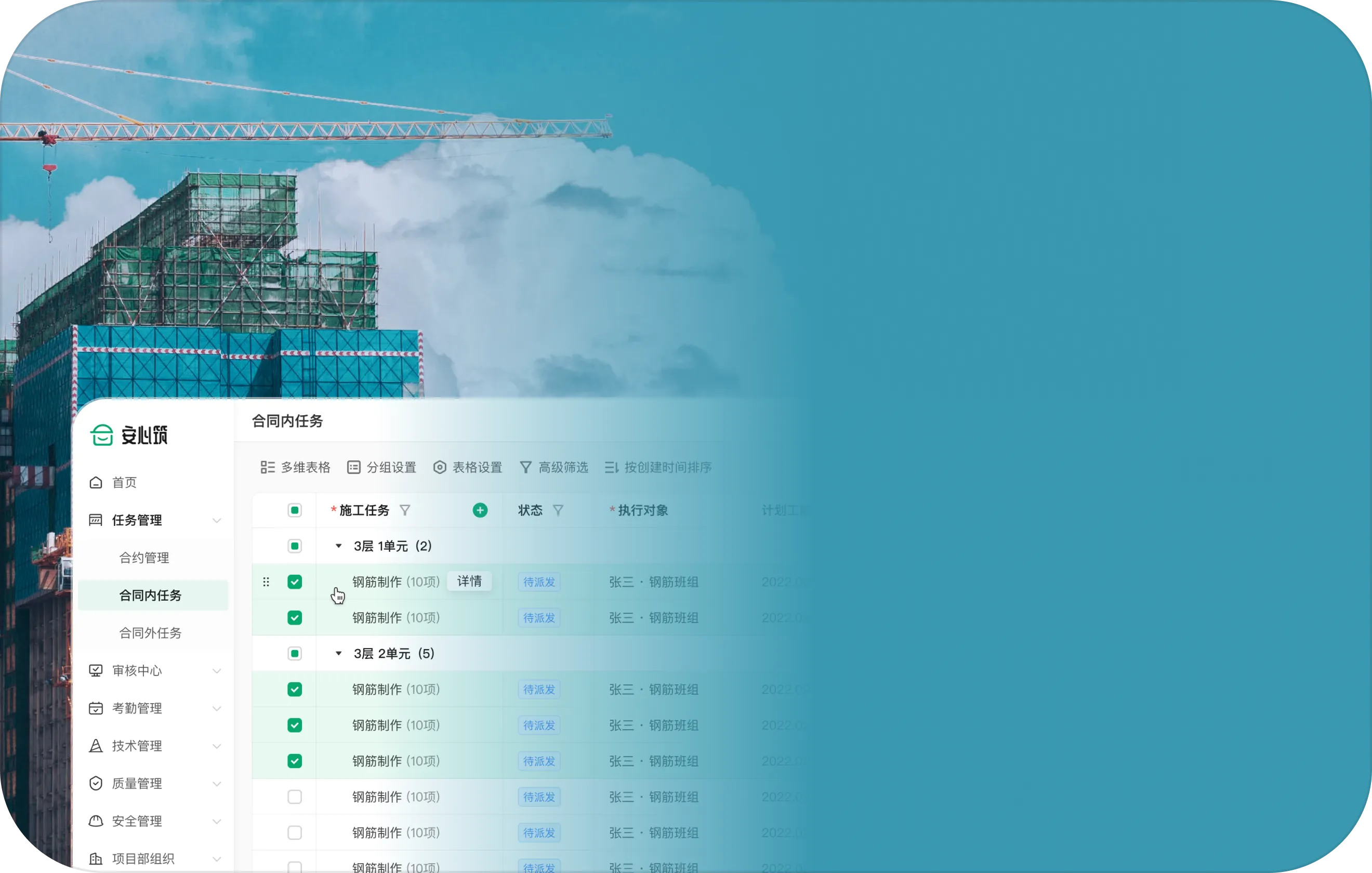Open the 首页 home icon
Screen dimensions: 1372x873
[96, 483]
